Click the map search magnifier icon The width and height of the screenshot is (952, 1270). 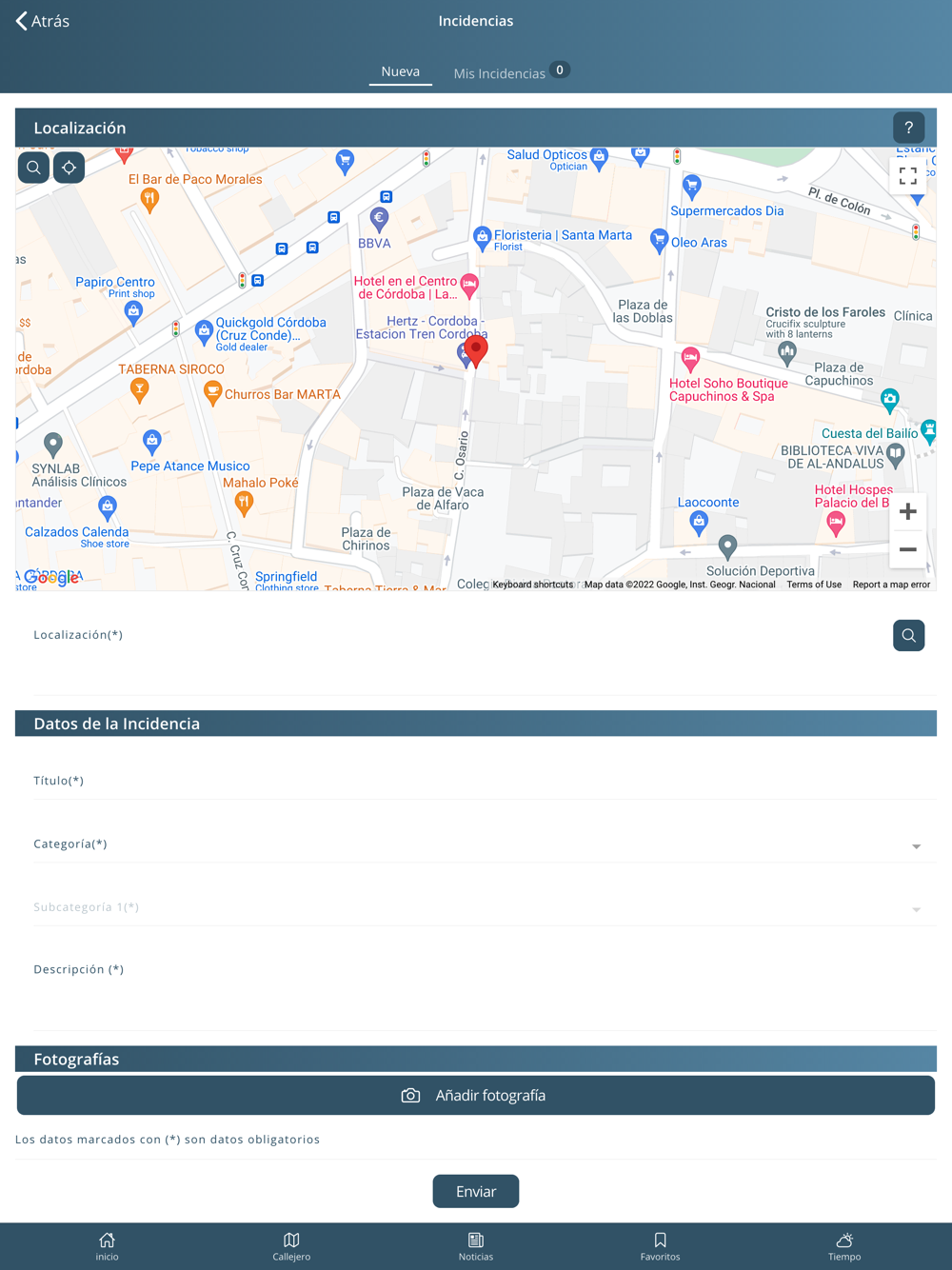tap(33, 168)
